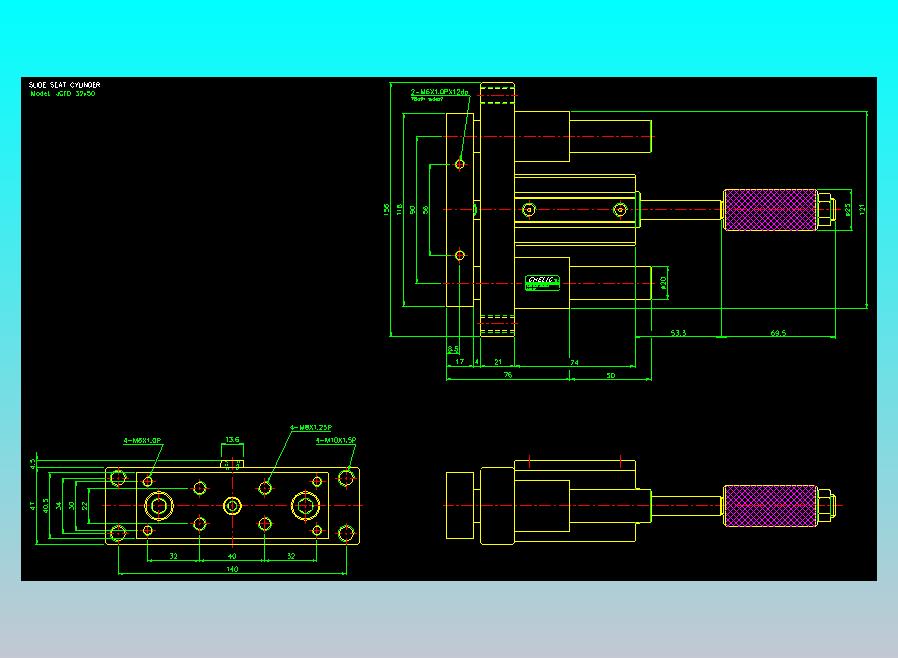
Task: Select the '58' hole spacing dimension
Action: pyautogui.click(x=426, y=210)
